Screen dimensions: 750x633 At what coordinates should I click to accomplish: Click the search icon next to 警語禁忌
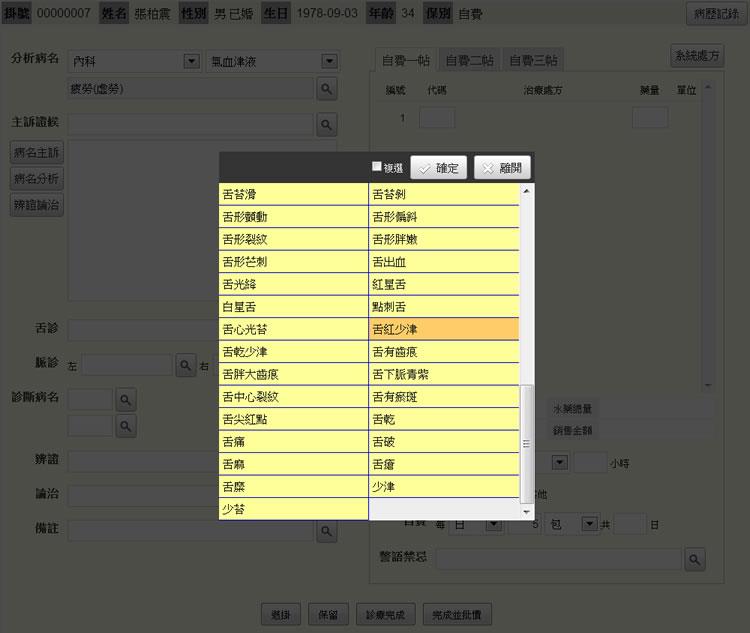point(695,558)
